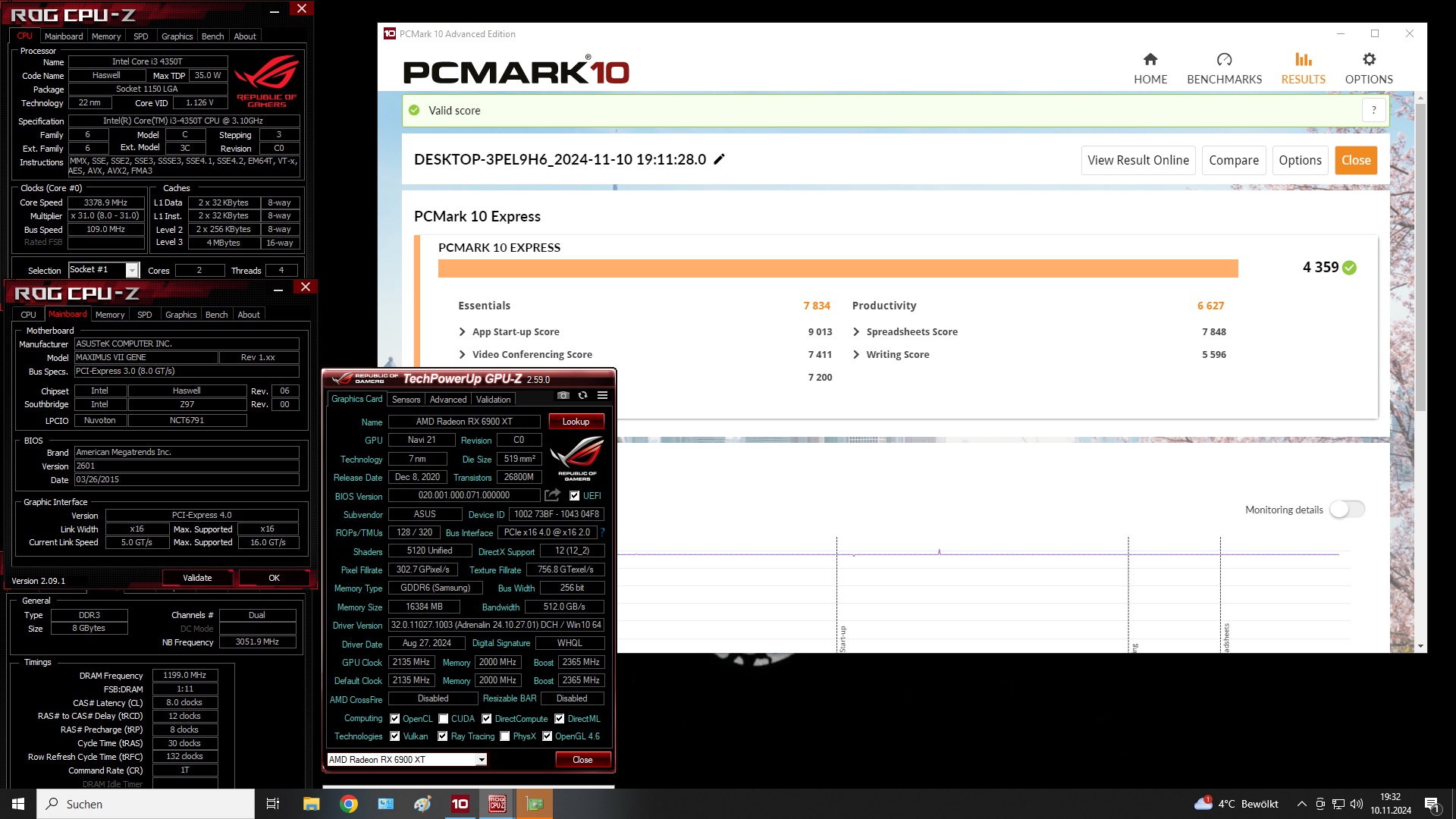The width and height of the screenshot is (1456, 819).
Task: Click the green check beside score 4 359
Action: [1349, 268]
